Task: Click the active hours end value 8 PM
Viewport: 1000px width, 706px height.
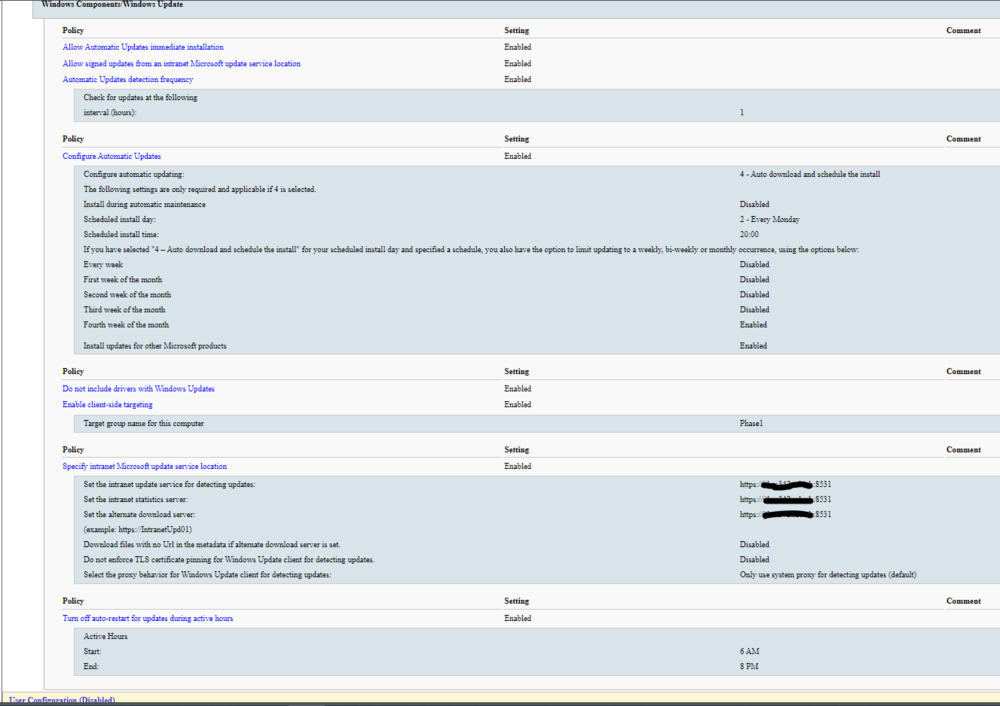Action: pyautogui.click(x=749, y=666)
